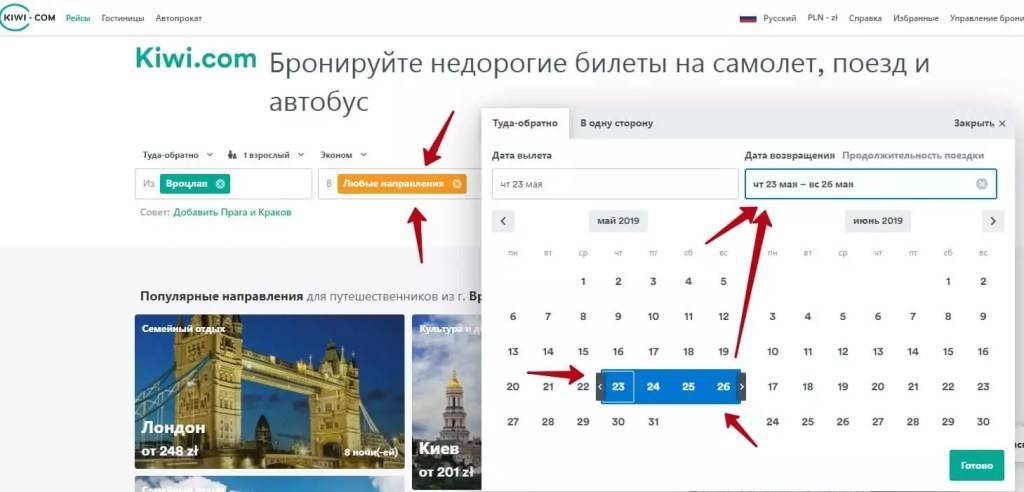
Task: Go to next month in calendar
Action: tap(992, 221)
